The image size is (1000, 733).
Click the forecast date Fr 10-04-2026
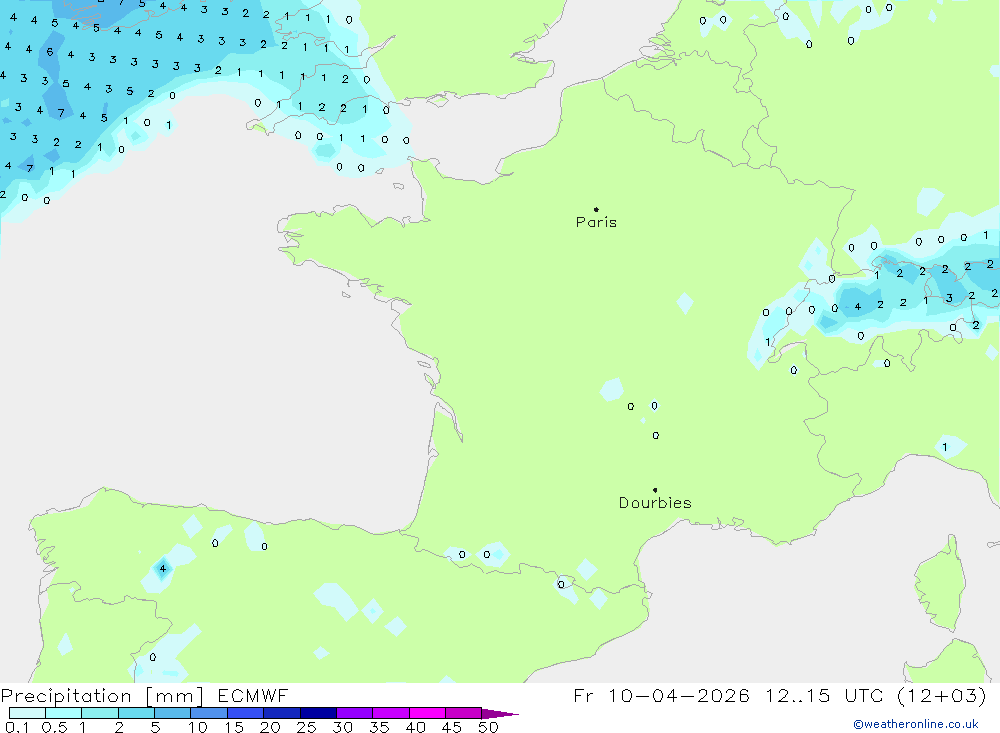pos(661,695)
